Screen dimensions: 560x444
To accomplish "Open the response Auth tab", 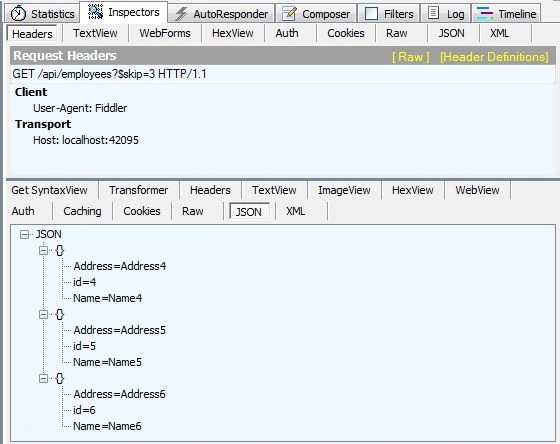I will [23, 211].
